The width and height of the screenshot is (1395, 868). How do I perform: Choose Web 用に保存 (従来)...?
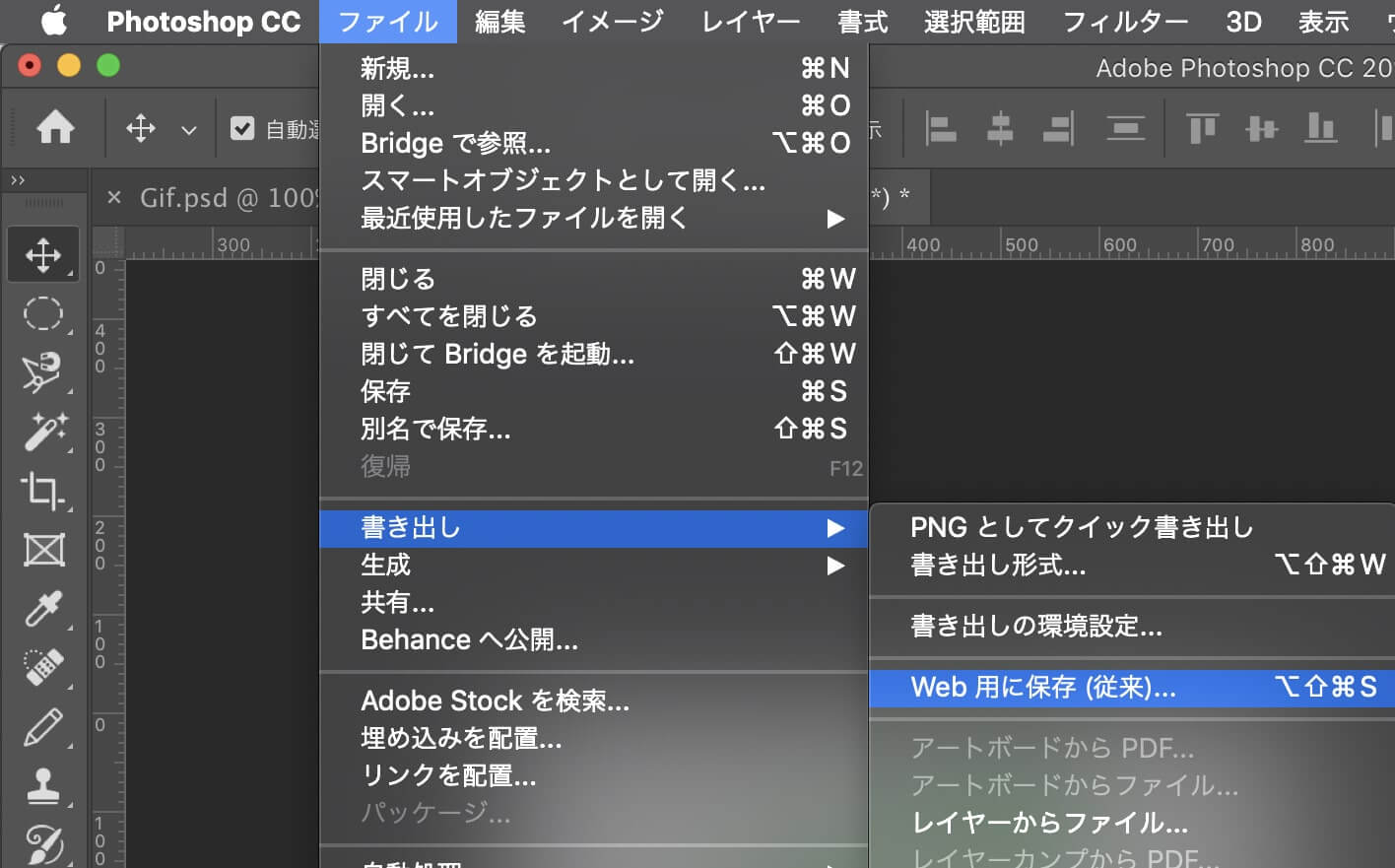[1132, 688]
